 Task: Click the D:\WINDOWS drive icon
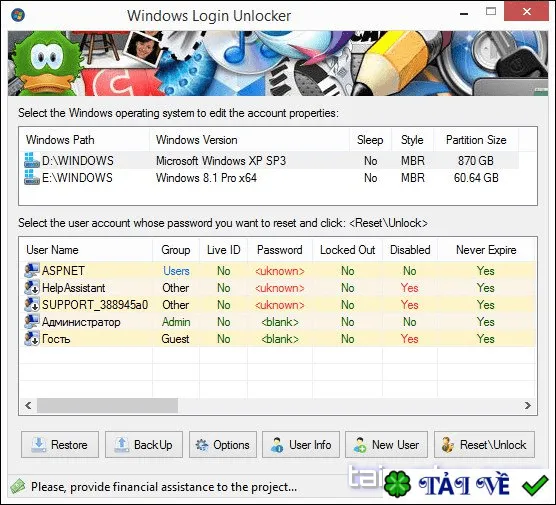pos(32,160)
